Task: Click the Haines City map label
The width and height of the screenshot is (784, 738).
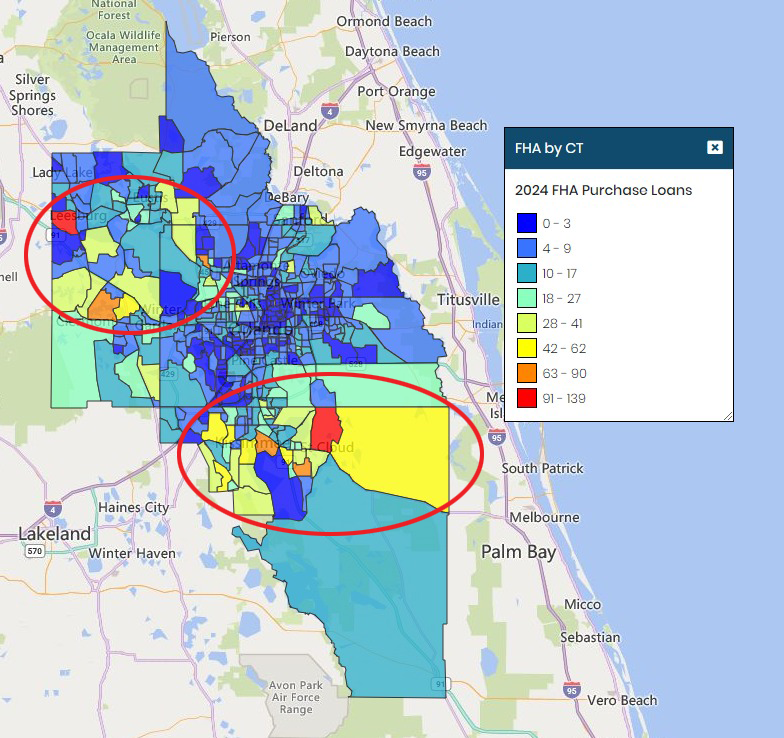Action: [x=134, y=508]
